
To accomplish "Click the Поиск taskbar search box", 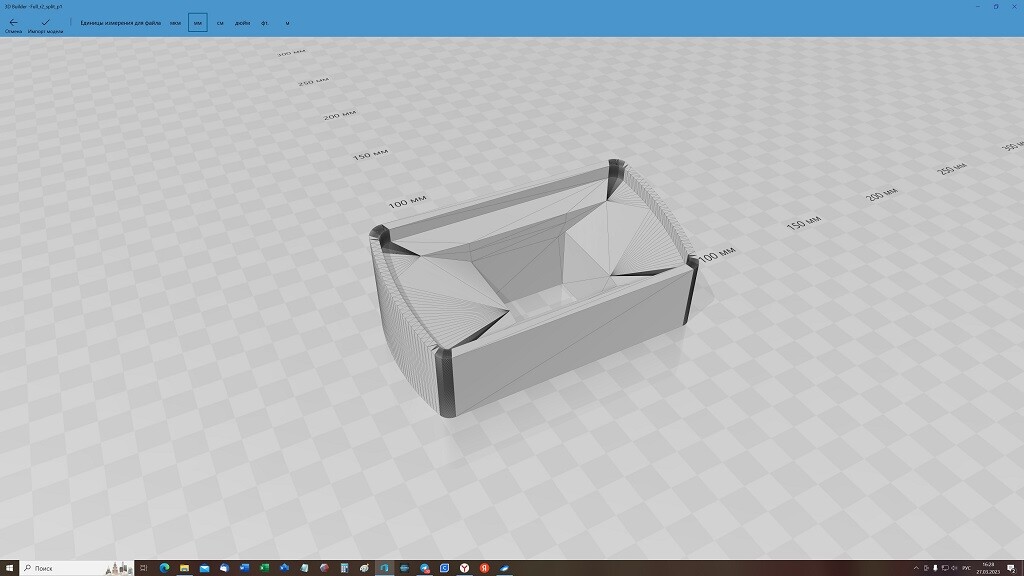I will 77,568.
